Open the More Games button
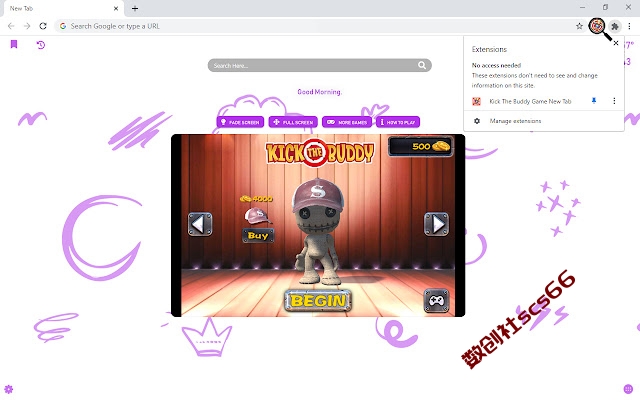This screenshot has height=400, width=640. [x=347, y=122]
